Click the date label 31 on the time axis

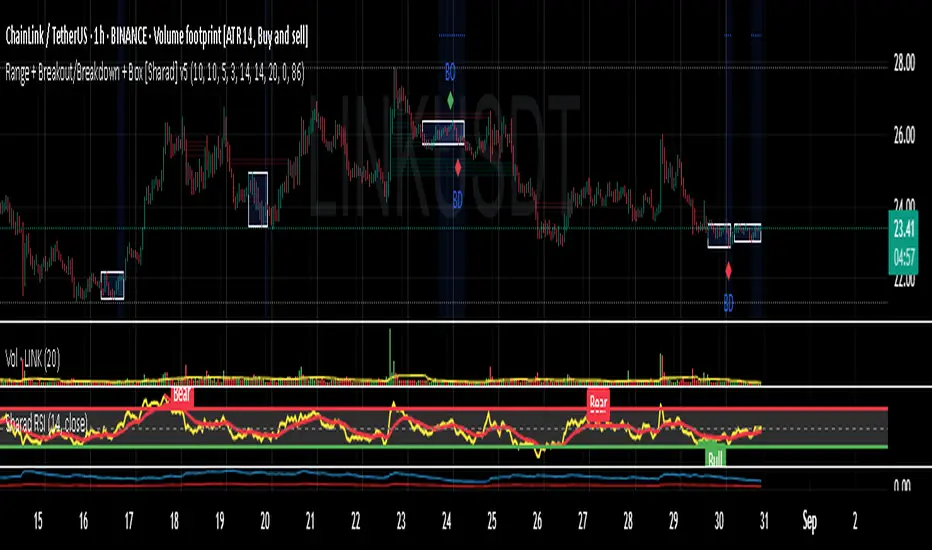coord(764,521)
